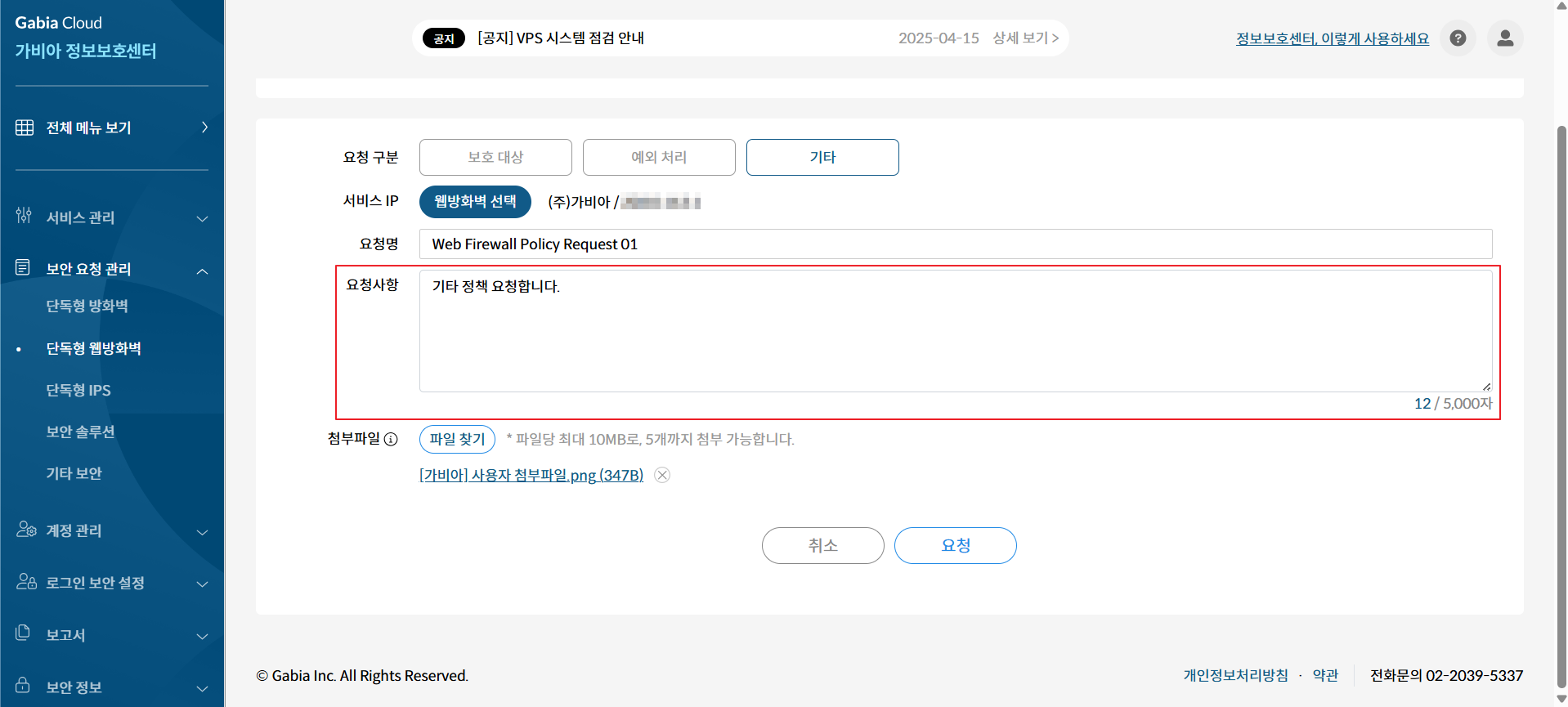This screenshot has height=707, width=1568.
Task: Select the 기타 request type
Action: (x=822, y=157)
